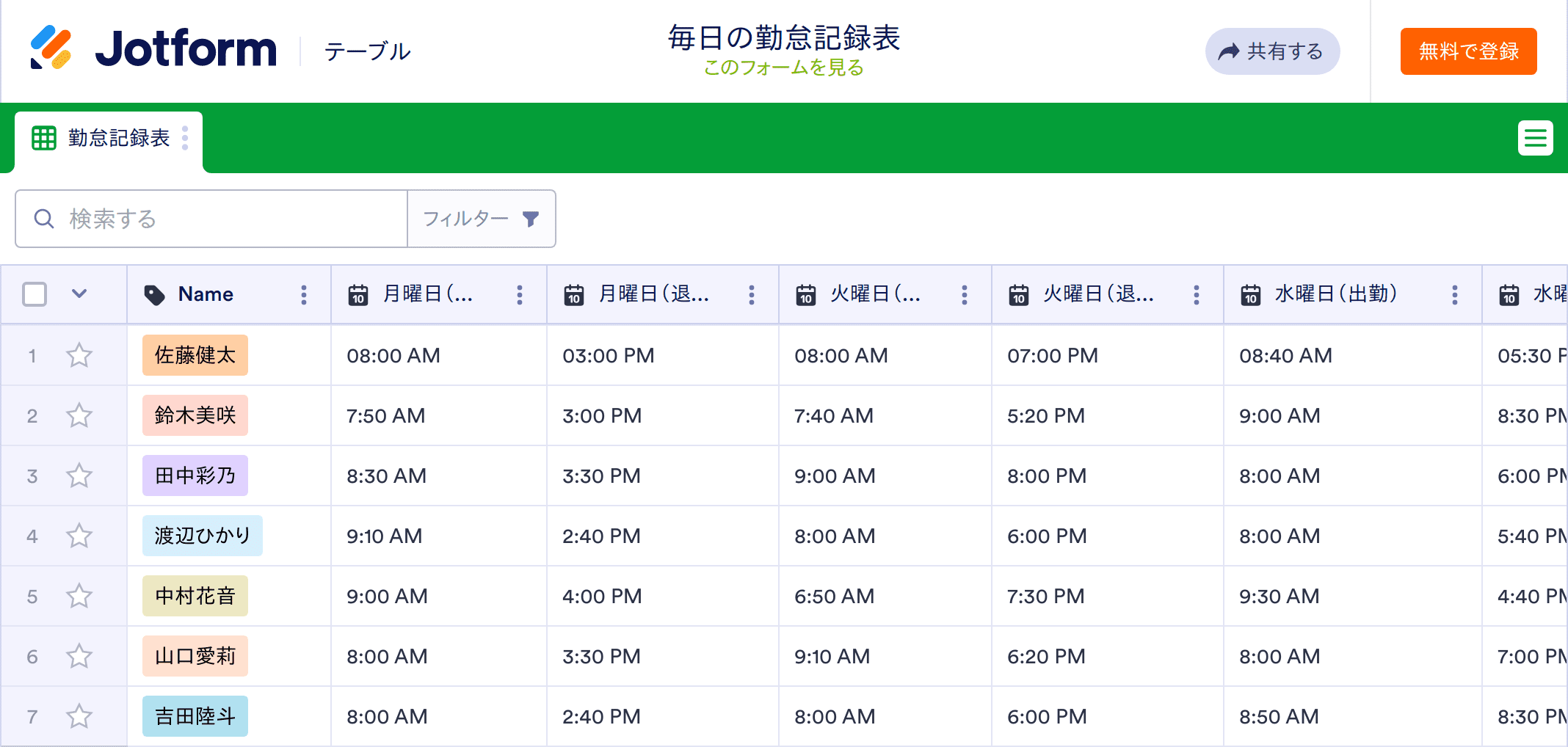This screenshot has width=1568, height=747.
Task: Open the kebab menu on the 火曜日（退勤） column
Action: (x=1196, y=294)
